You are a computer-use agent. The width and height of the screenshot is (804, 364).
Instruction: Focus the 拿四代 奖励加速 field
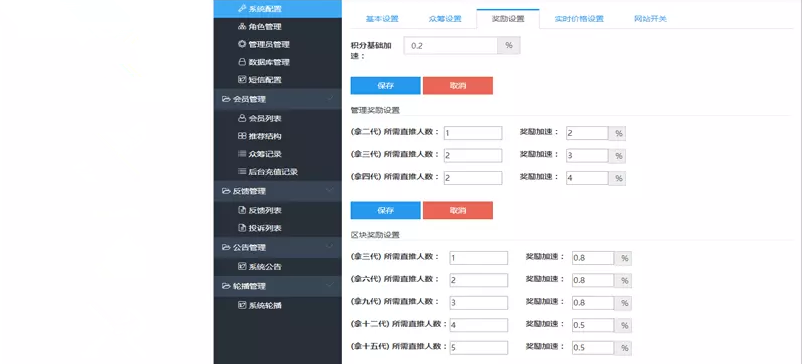587,178
